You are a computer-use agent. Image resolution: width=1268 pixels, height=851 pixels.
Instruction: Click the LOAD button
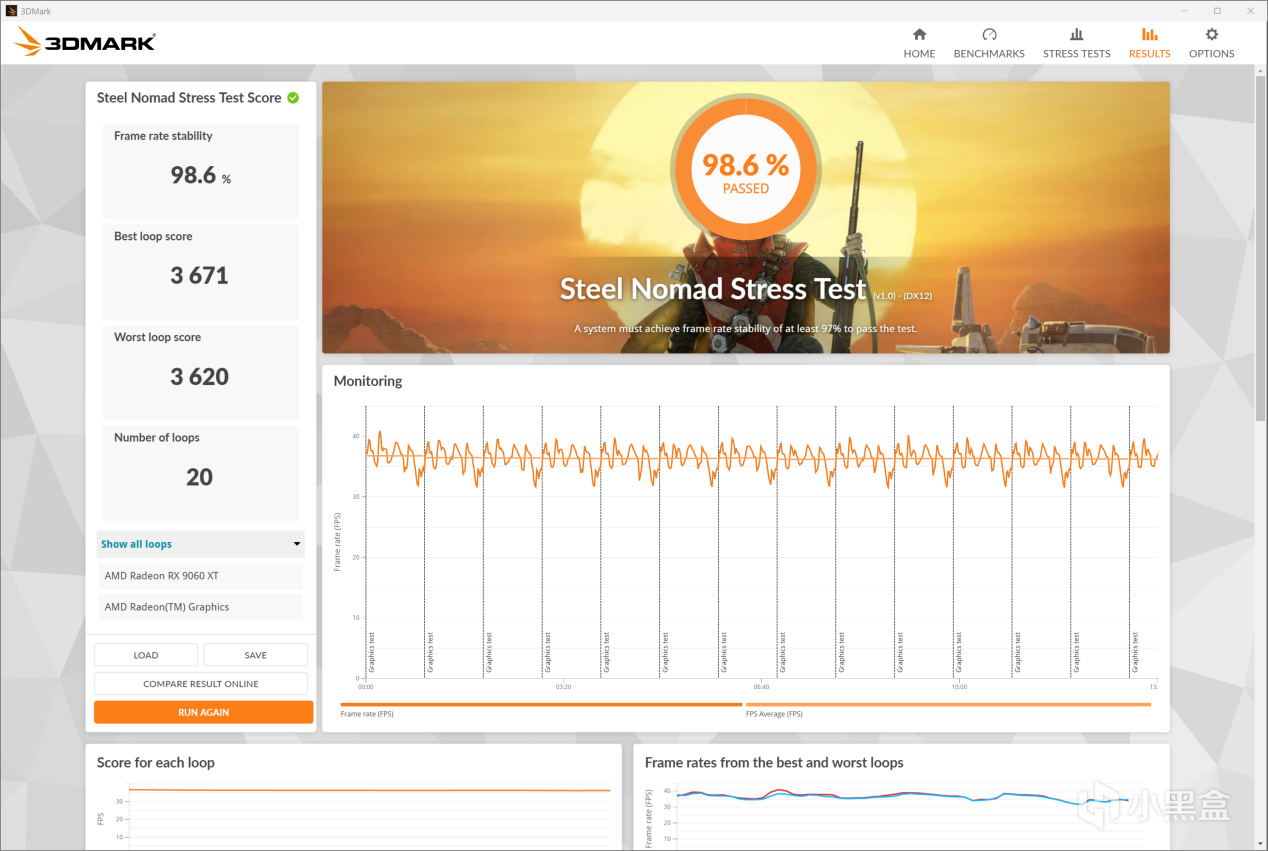(x=146, y=655)
